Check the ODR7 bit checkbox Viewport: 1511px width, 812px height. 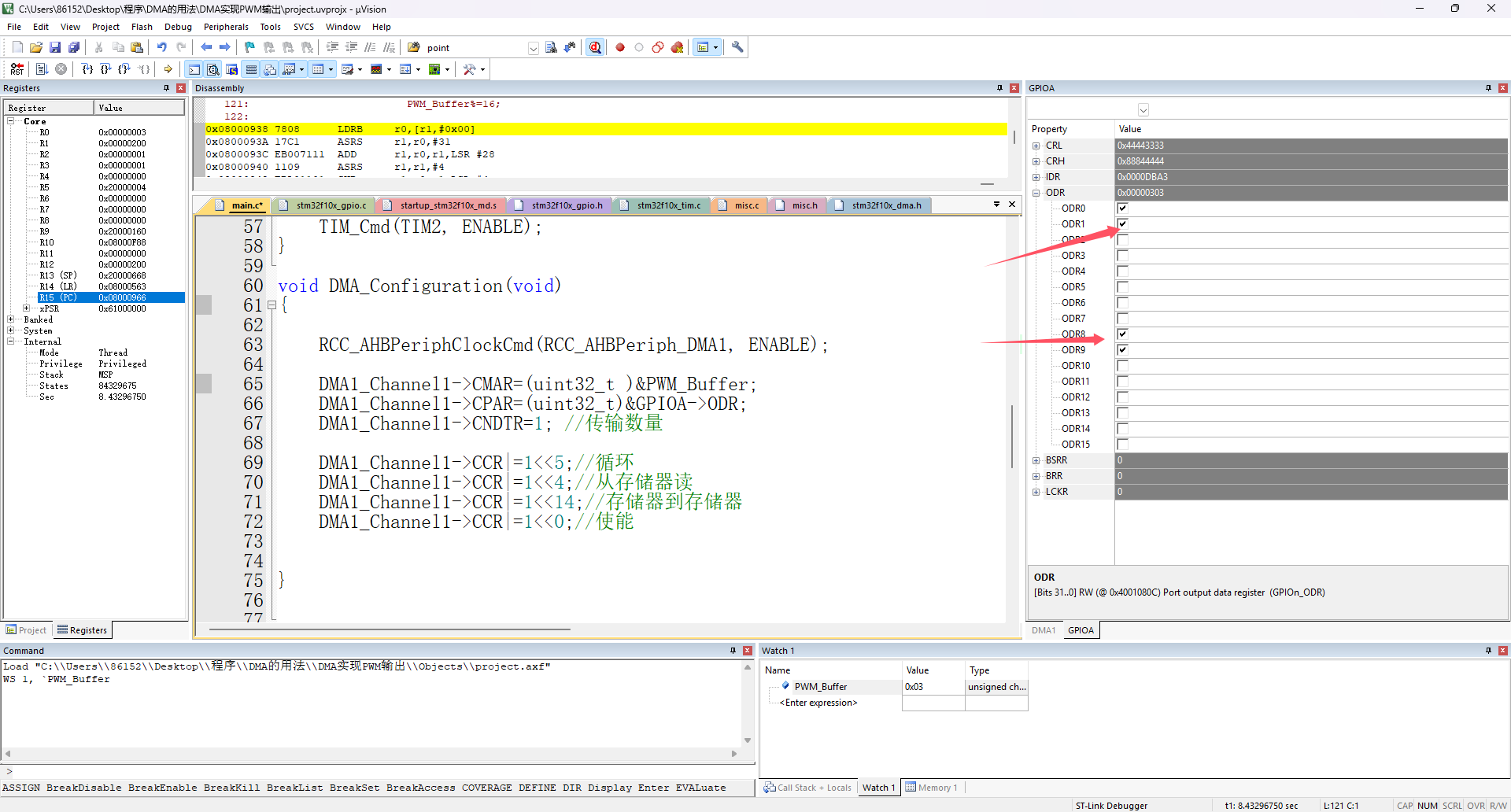(x=1123, y=319)
